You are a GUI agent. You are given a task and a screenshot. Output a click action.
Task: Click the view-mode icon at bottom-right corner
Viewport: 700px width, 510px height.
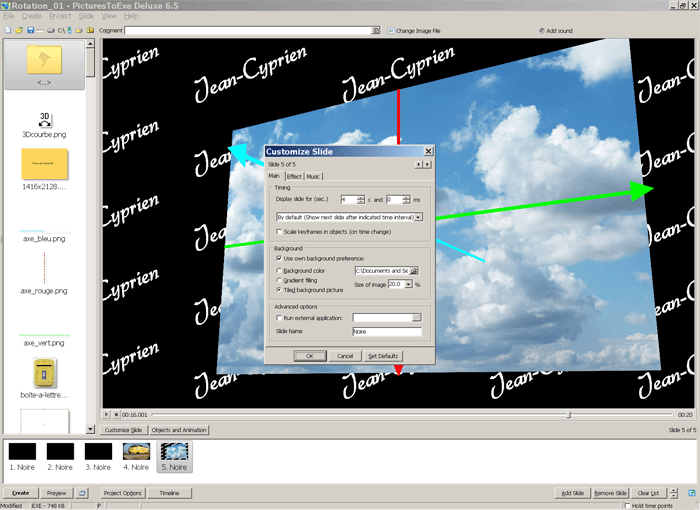tap(692, 493)
